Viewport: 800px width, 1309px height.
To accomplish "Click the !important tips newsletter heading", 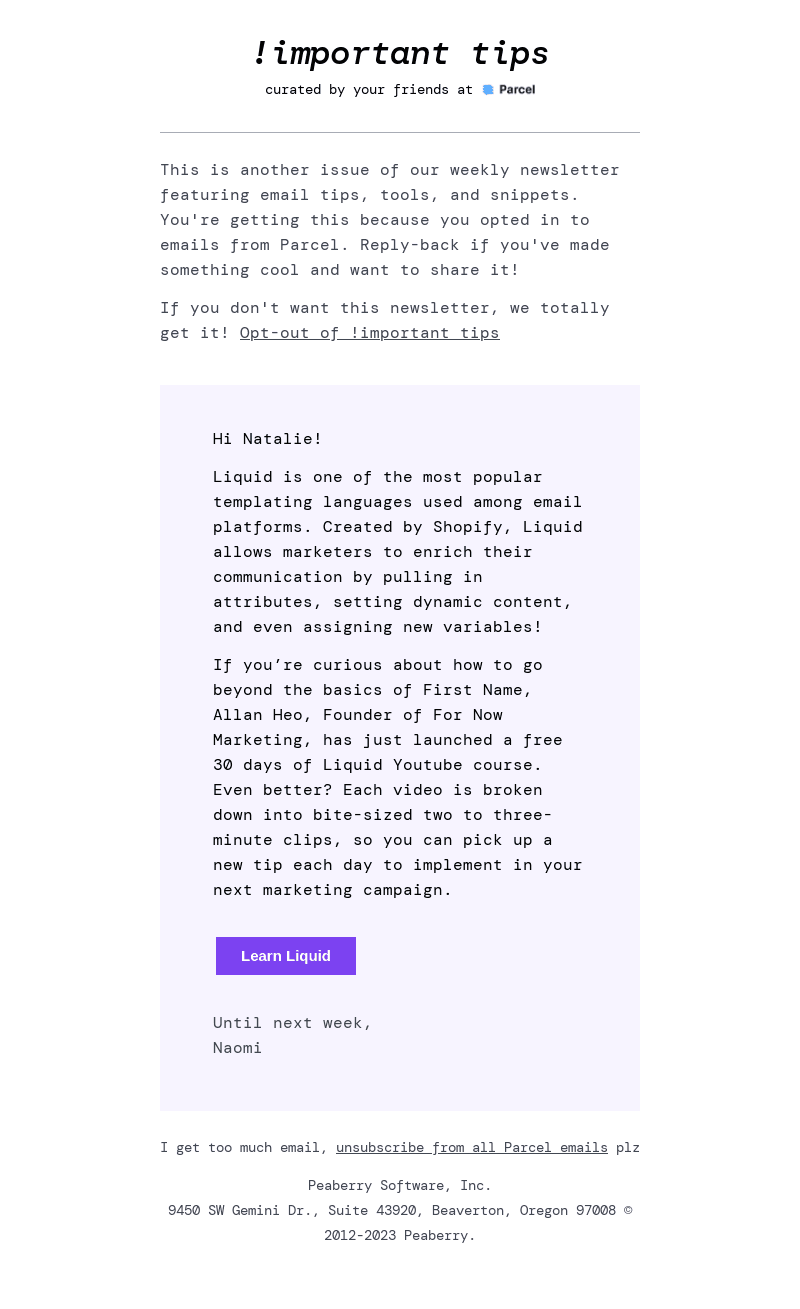I will coord(400,53).
